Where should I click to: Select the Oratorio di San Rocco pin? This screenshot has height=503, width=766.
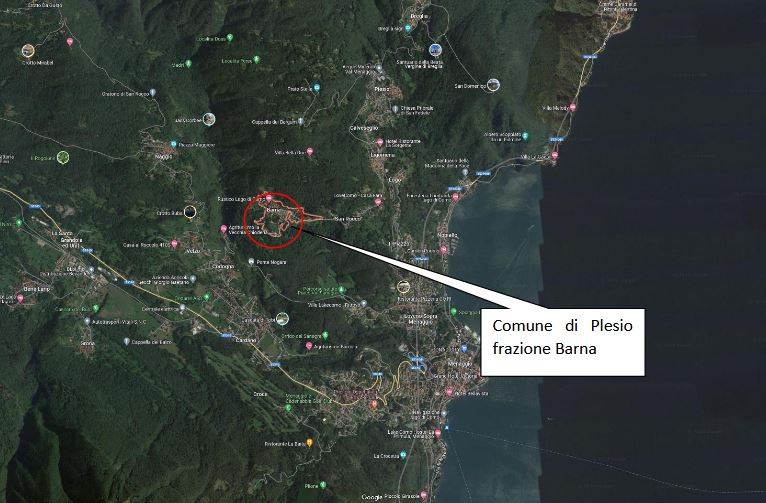[152, 92]
